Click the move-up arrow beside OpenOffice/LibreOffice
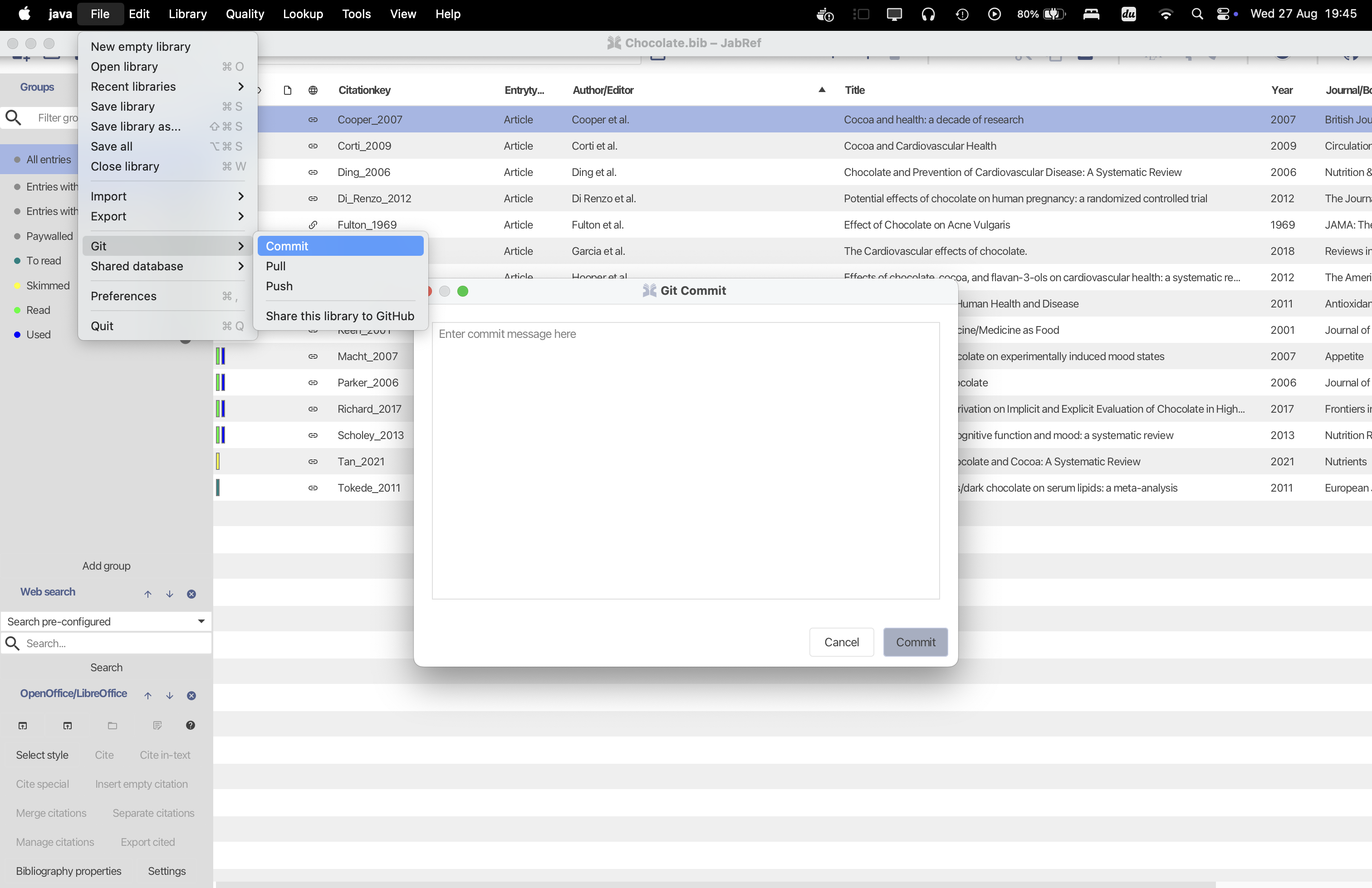This screenshot has height=888, width=1372. coord(147,696)
